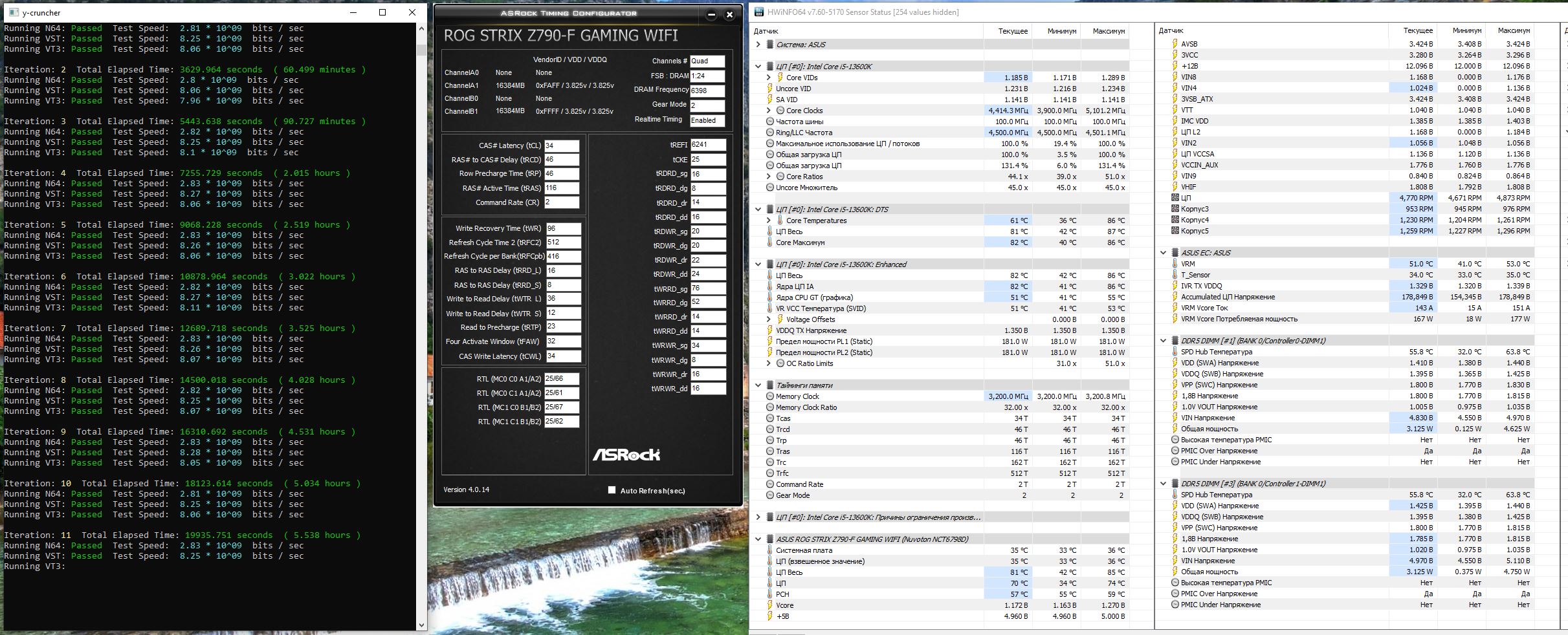This screenshot has width=1568, height=635.
Task: Click the Vcore voltage icon
Action: [x=770, y=605]
